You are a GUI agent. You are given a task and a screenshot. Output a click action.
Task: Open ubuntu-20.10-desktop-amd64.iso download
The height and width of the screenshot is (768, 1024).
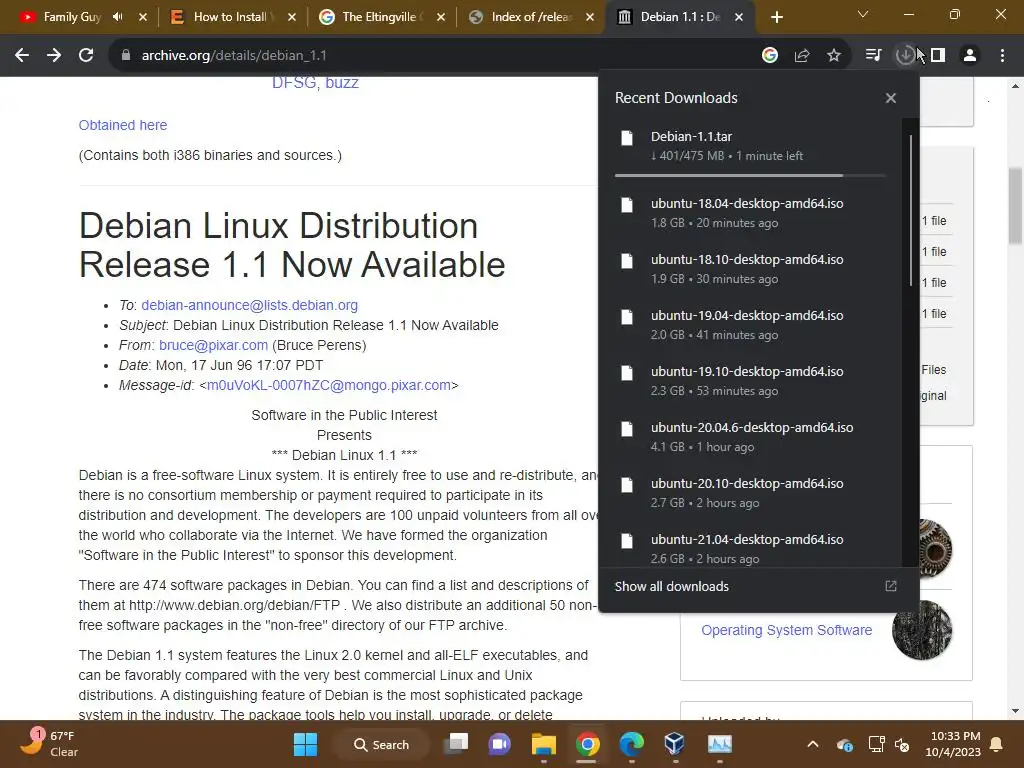(x=750, y=493)
